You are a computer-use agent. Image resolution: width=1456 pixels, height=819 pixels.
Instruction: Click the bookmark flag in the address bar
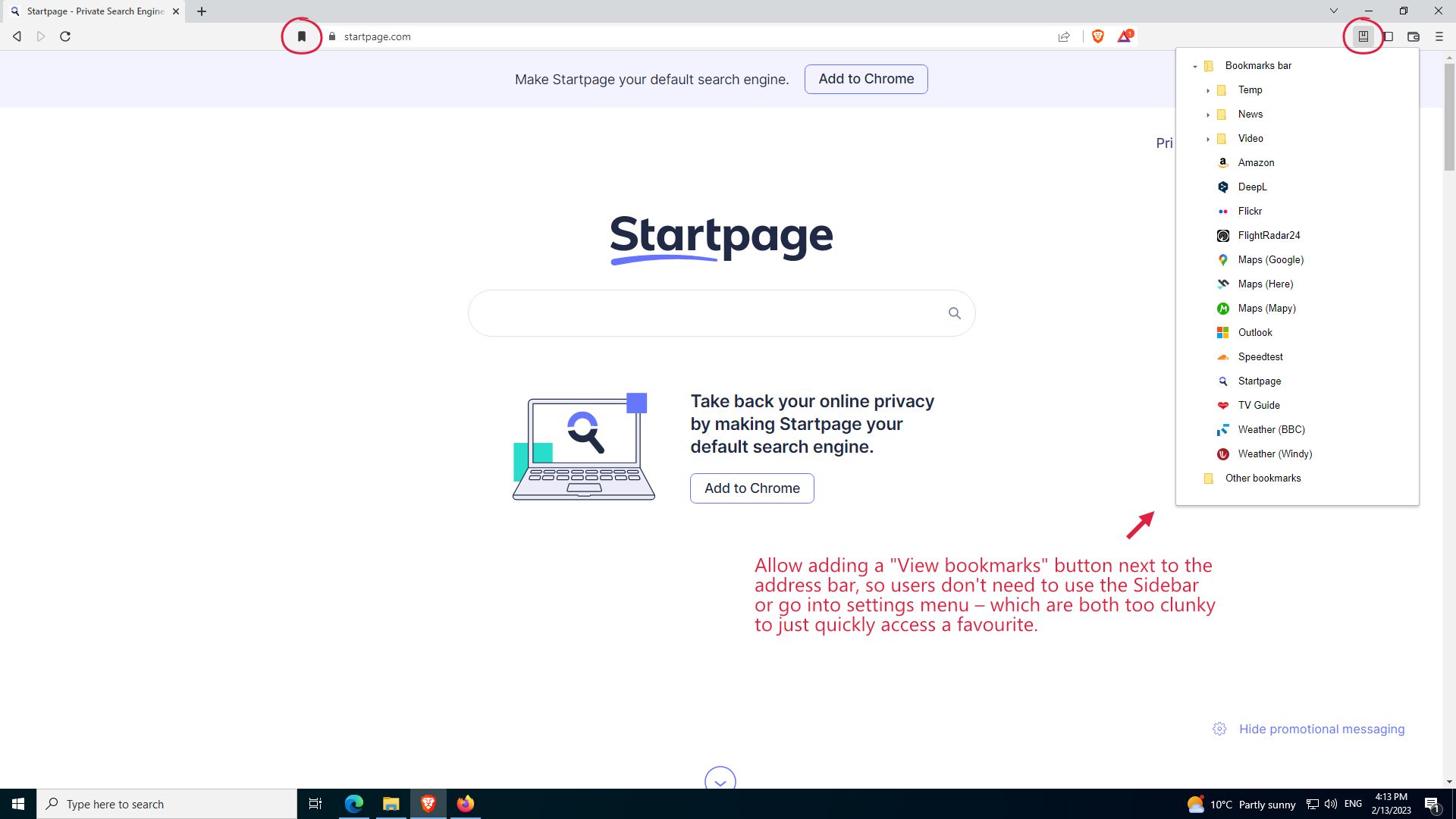click(x=302, y=36)
